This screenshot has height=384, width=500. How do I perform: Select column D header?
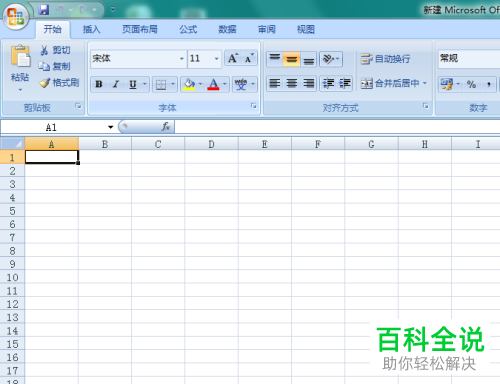[x=211, y=144]
